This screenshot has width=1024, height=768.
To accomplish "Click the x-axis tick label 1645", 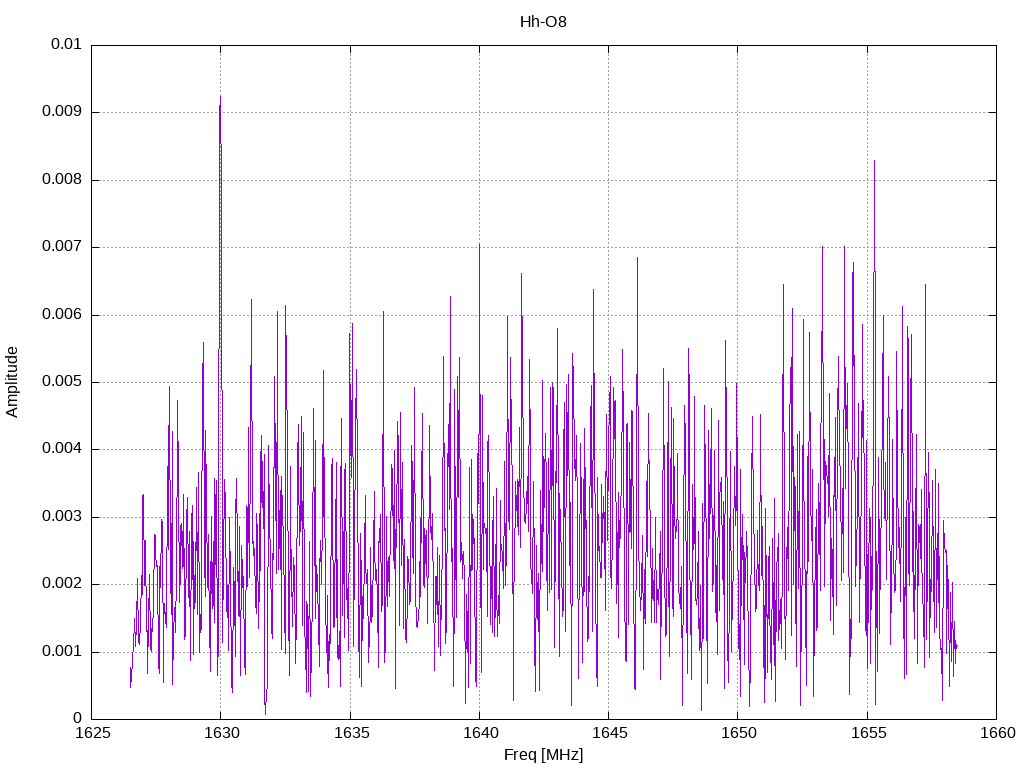I will (x=610, y=733).
